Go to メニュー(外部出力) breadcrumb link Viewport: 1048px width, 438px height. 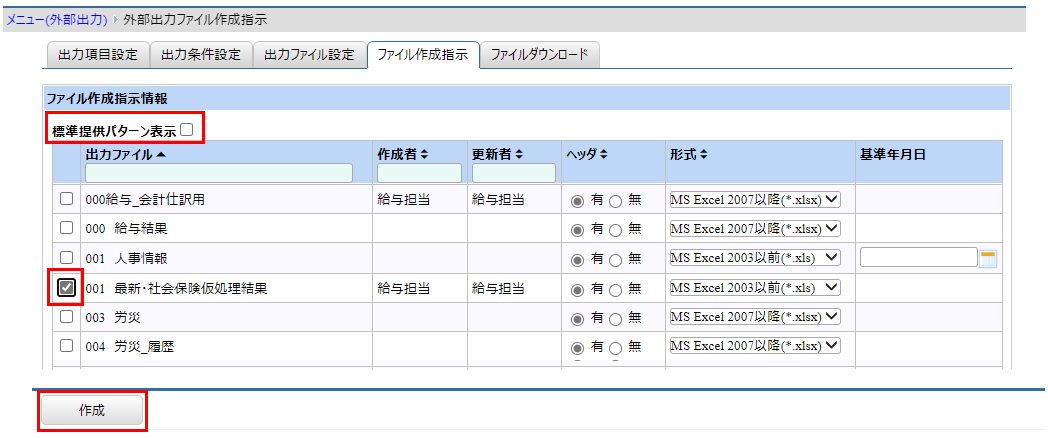pyautogui.click(x=57, y=20)
